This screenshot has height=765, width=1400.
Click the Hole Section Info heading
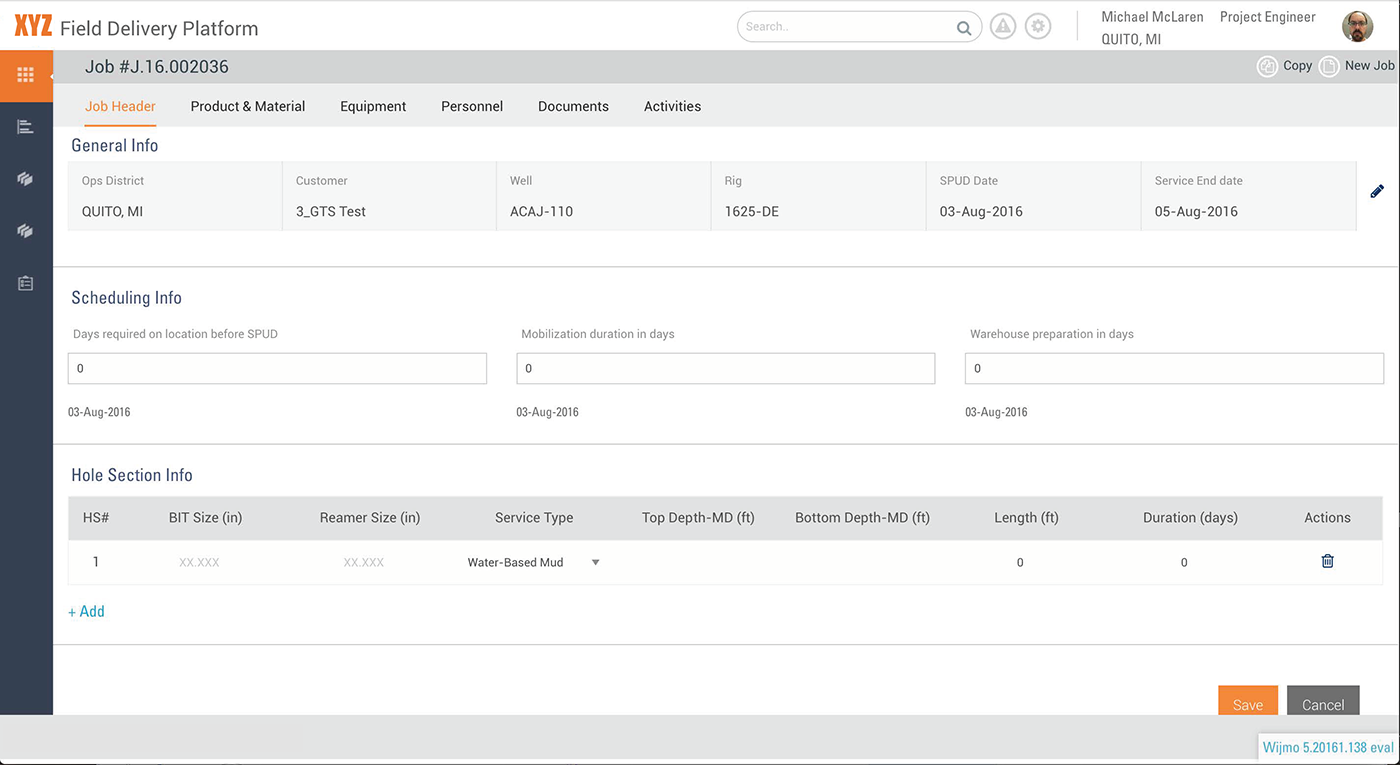[132, 475]
